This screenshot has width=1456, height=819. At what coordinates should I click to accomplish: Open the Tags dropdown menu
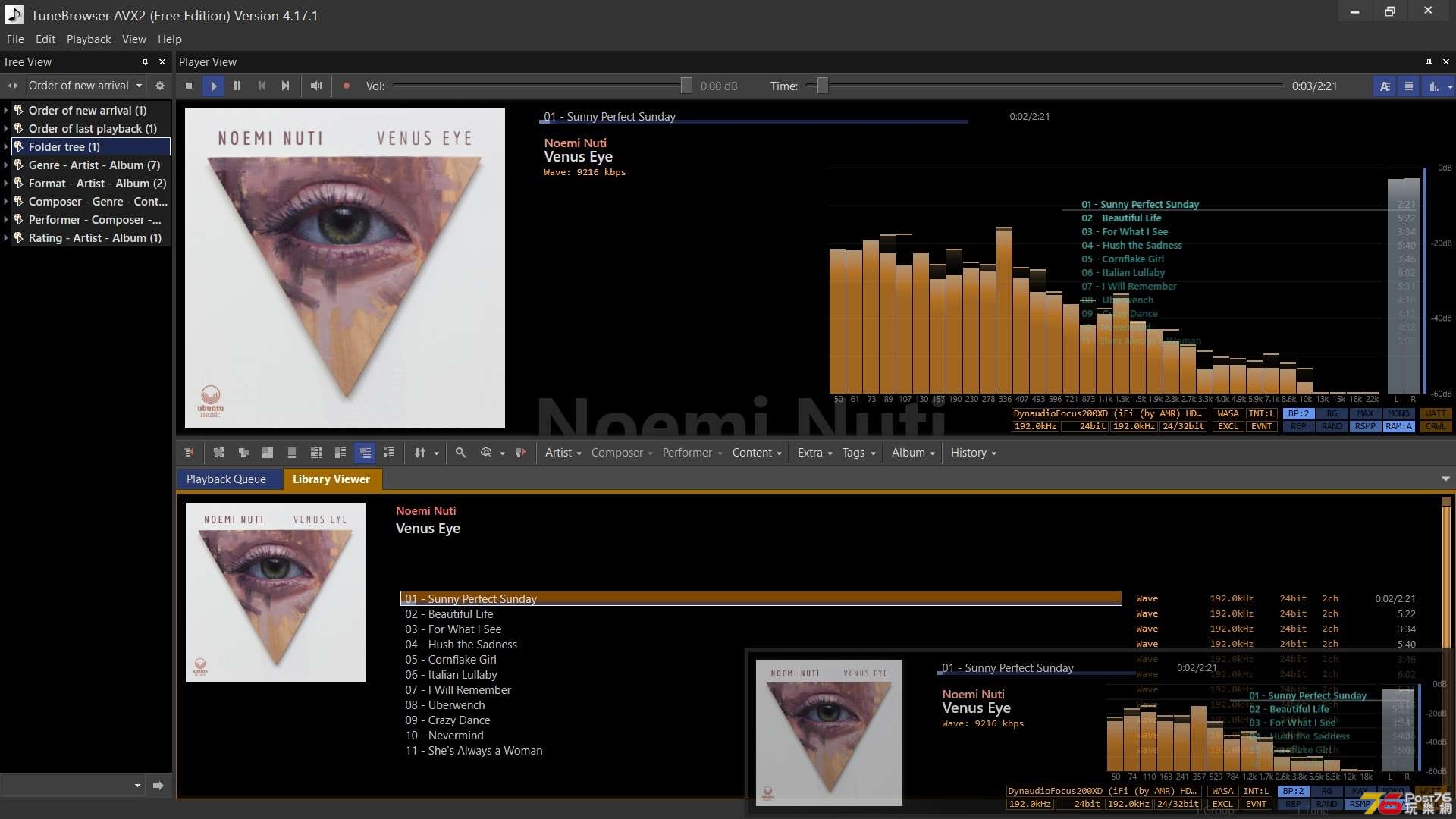coord(858,453)
